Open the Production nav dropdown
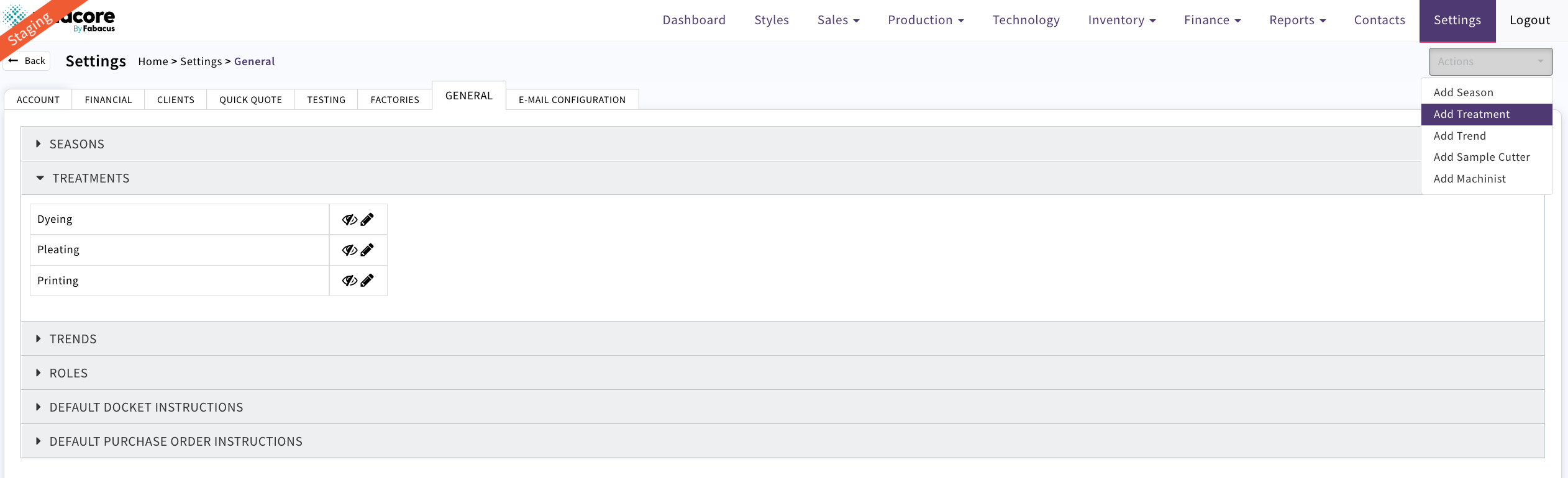Viewport: 1568px width, 478px height. pos(925,20)
